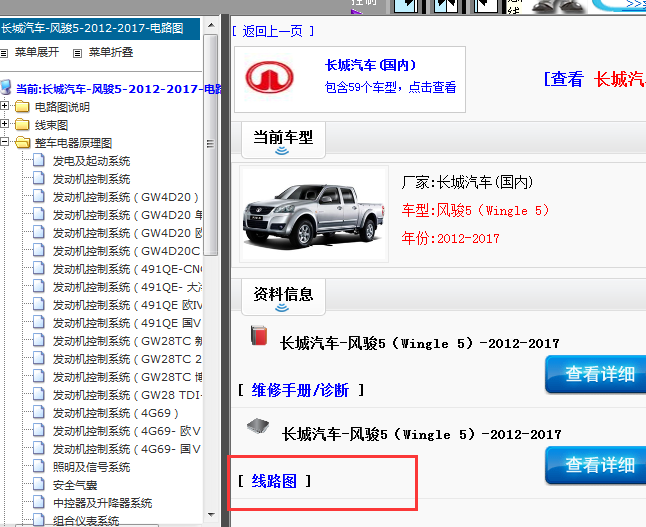Open the 长城汽车 (国内) brand link
The width and height of the screenshot is (646, 527).
(370, 65)
